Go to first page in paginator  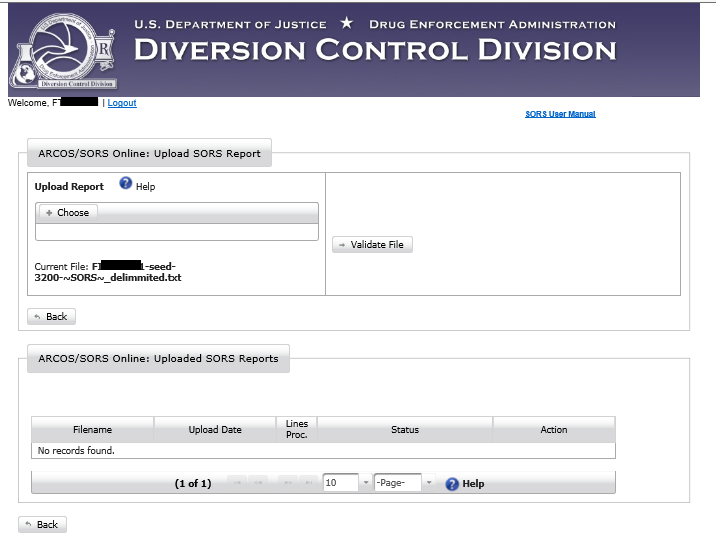[x=237, y=483]
